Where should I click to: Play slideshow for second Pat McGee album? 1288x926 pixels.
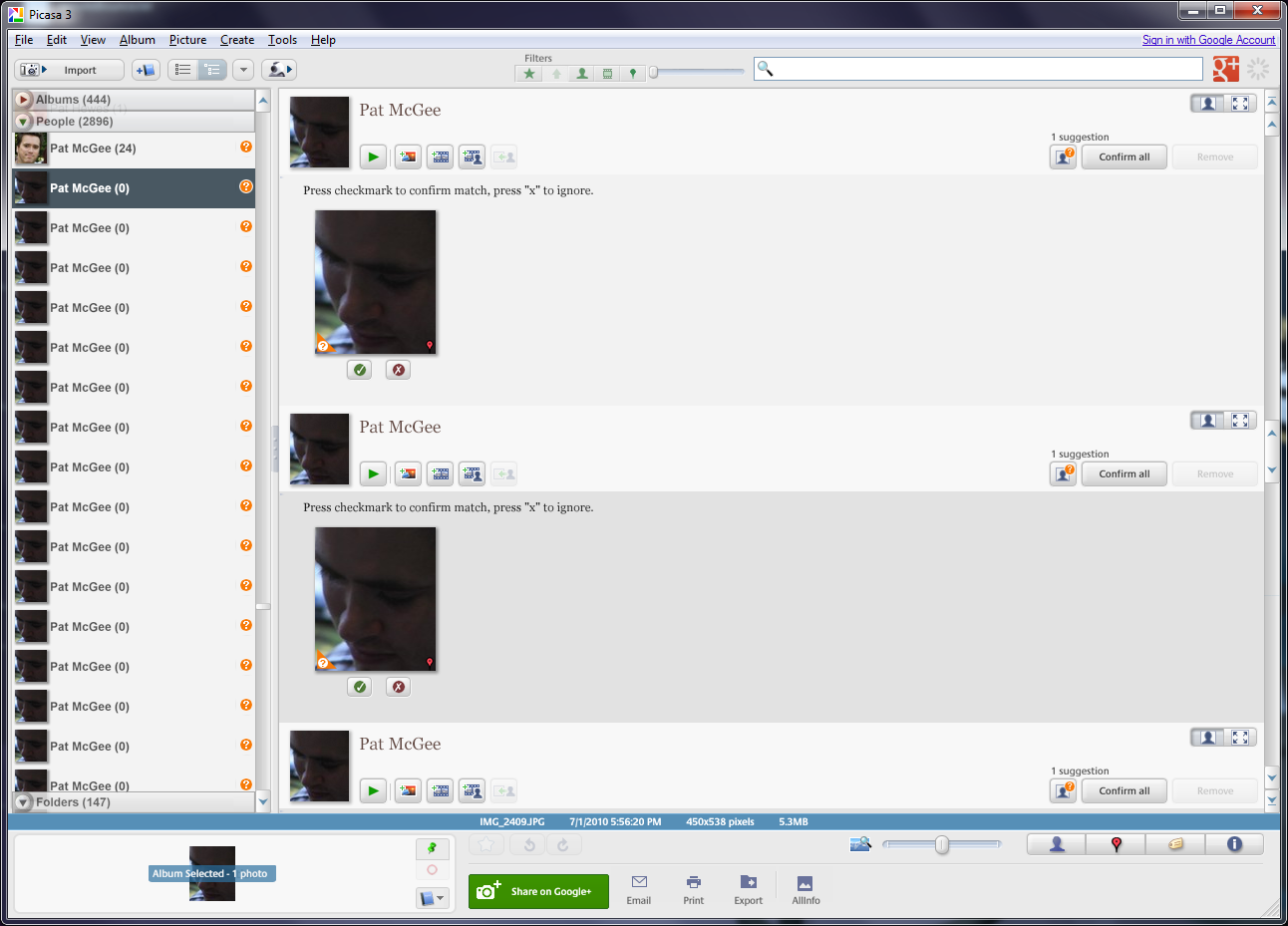point(373,473)
